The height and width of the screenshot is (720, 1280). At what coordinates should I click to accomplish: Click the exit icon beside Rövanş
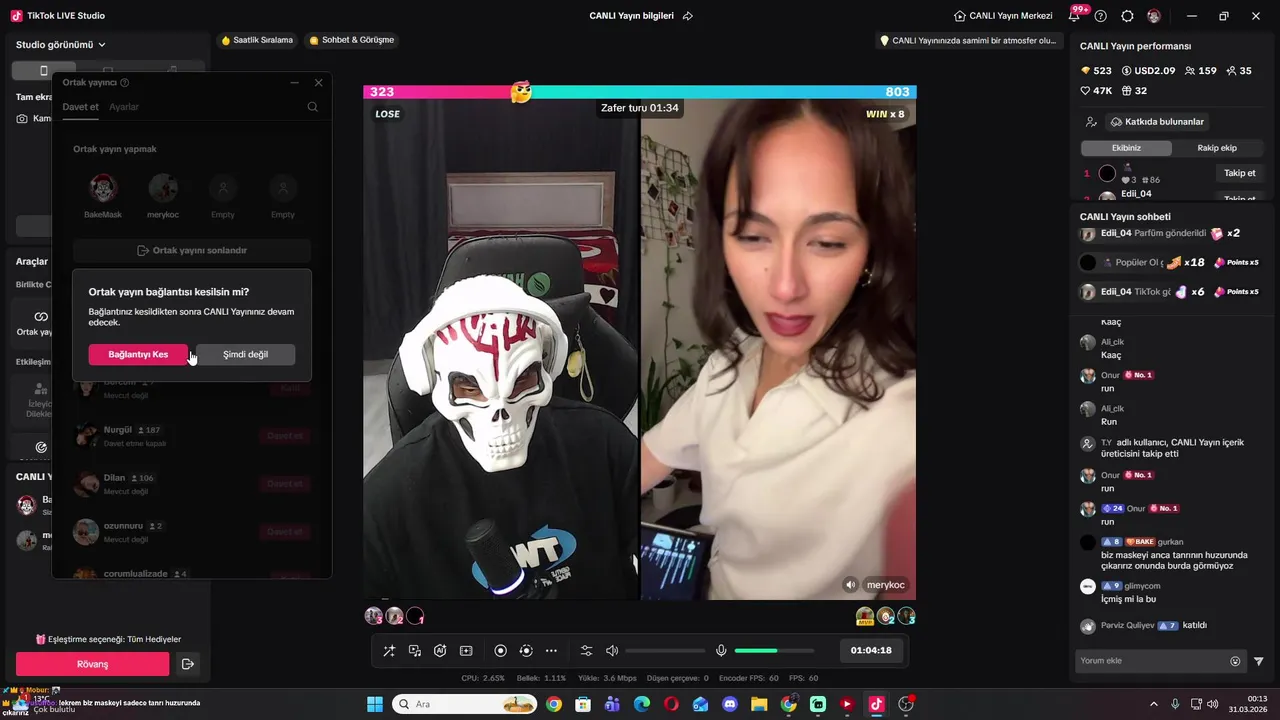186,664
